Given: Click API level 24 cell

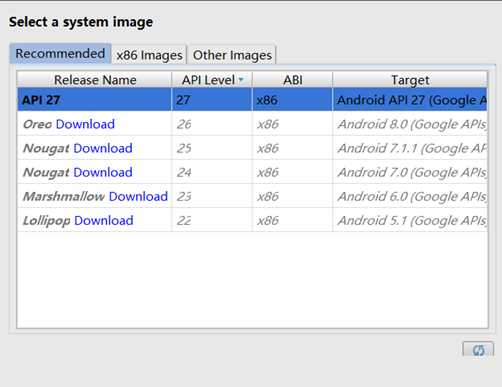Looking at the screenshot, I should click(x=212, y=172).
